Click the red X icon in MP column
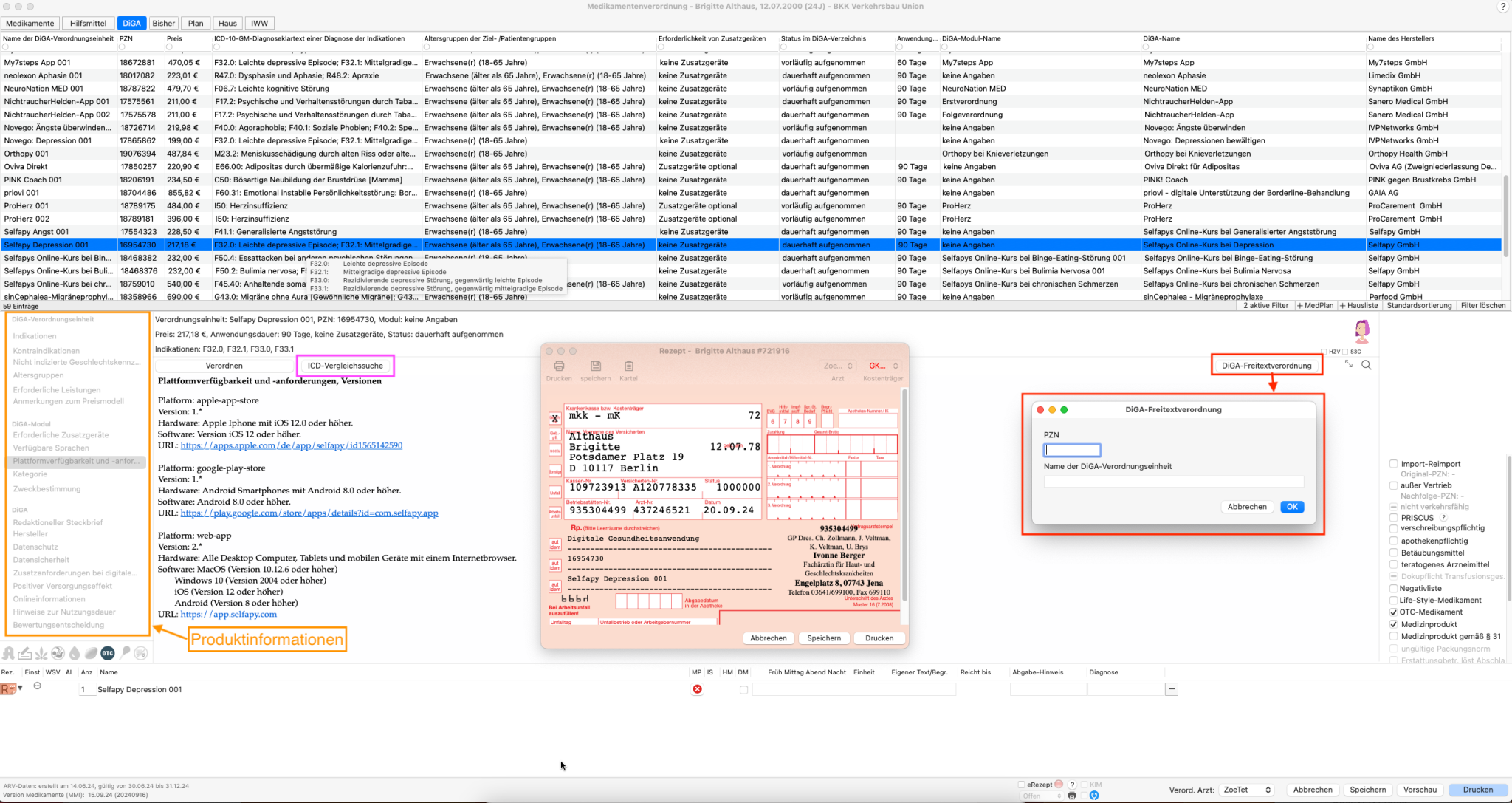 tap(697, 689)
